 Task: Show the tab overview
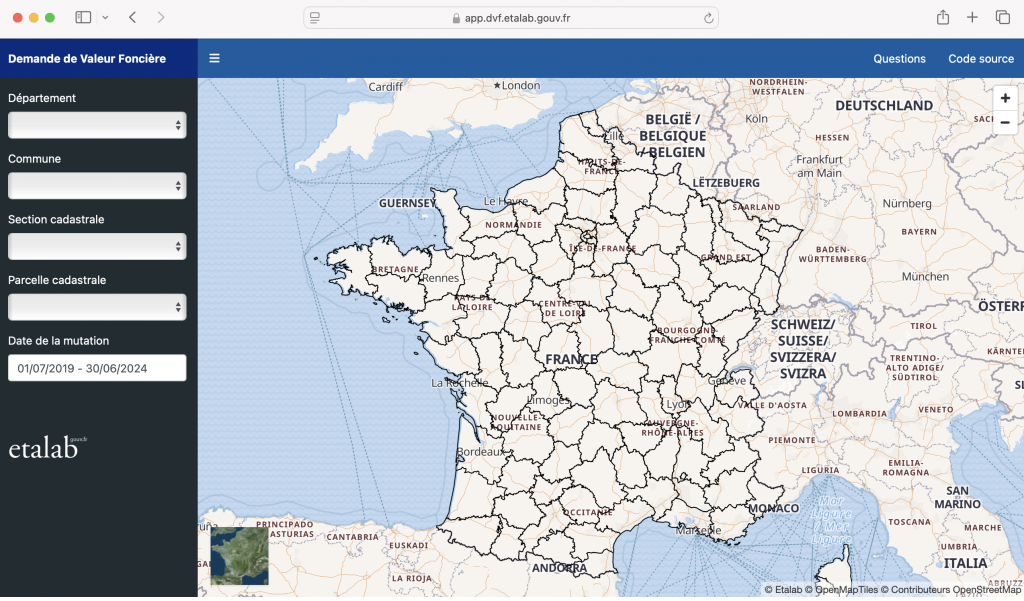[x=1002, y=18]
